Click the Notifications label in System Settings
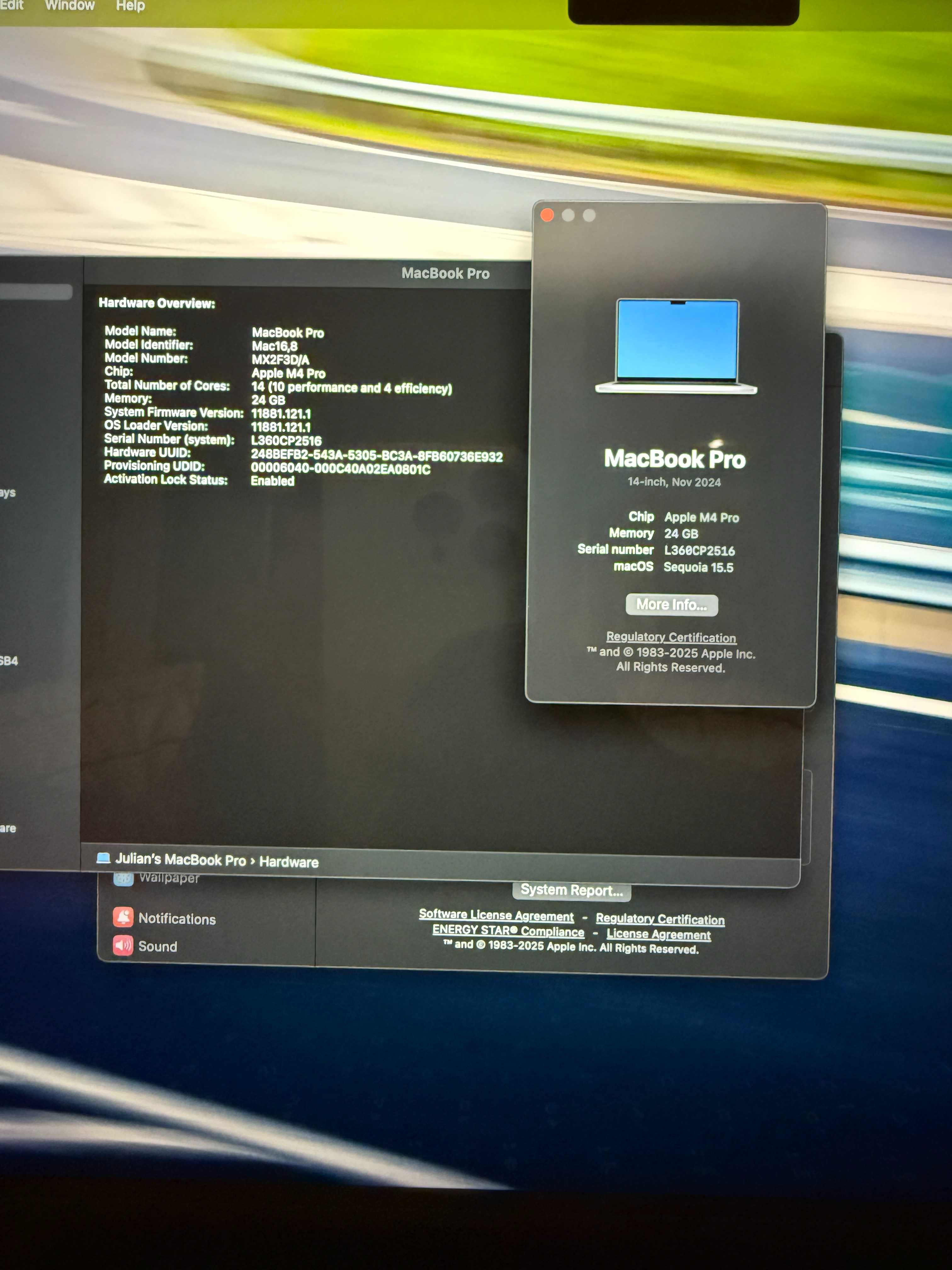This screenshot has width=952, height=1270. [177, 918]
